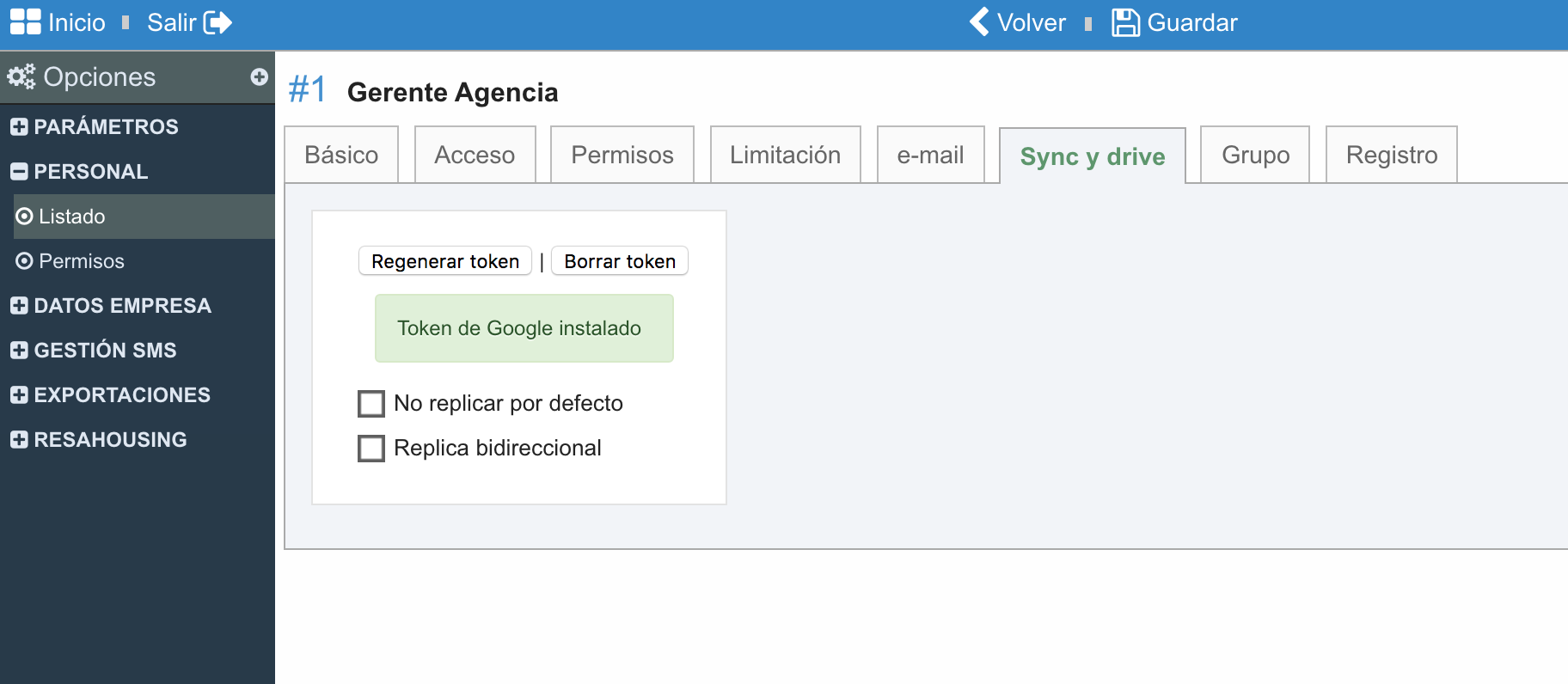
Task: Click the Inicio link text
Action: click(x=77, y=22)
